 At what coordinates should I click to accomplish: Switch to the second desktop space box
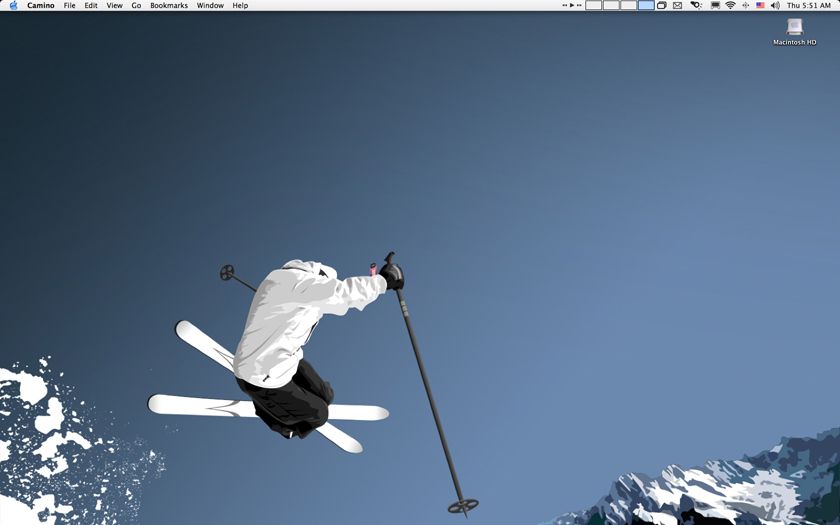(x=611, y=5)
